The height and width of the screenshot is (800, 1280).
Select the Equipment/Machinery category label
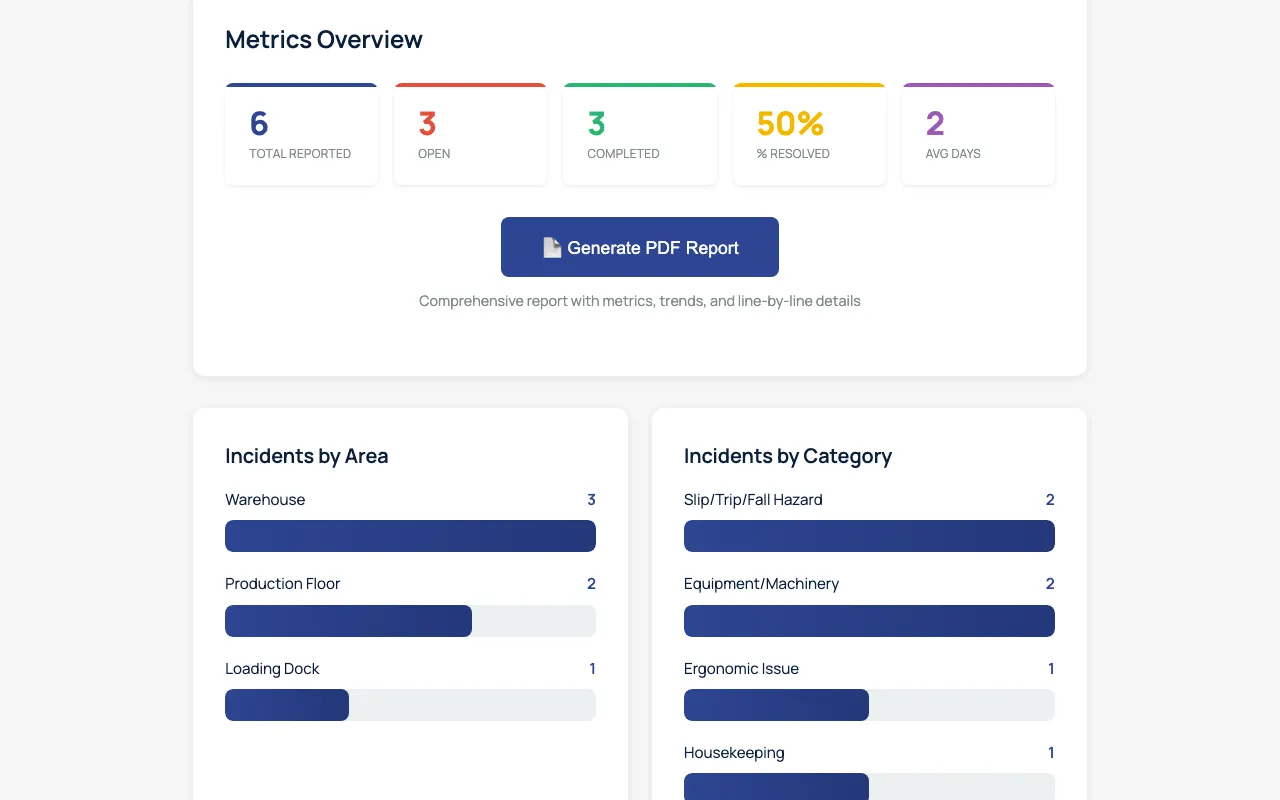(x=761, y=584)
